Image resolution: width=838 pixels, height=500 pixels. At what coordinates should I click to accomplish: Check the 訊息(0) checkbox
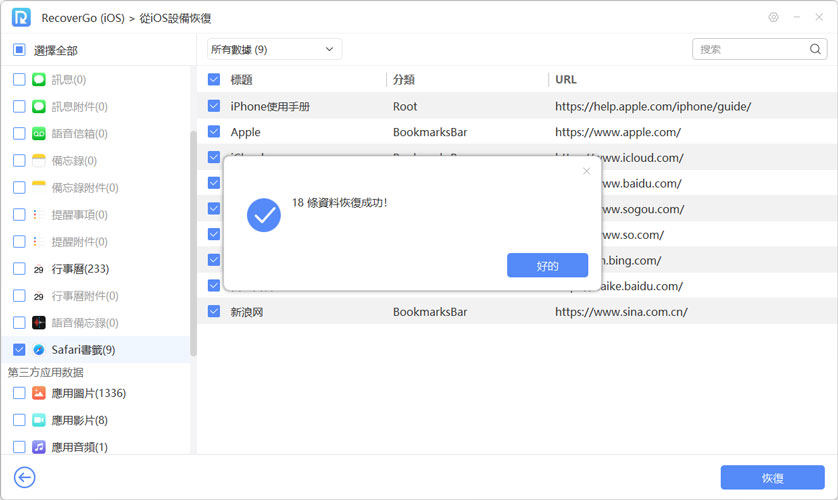(19, 80)
